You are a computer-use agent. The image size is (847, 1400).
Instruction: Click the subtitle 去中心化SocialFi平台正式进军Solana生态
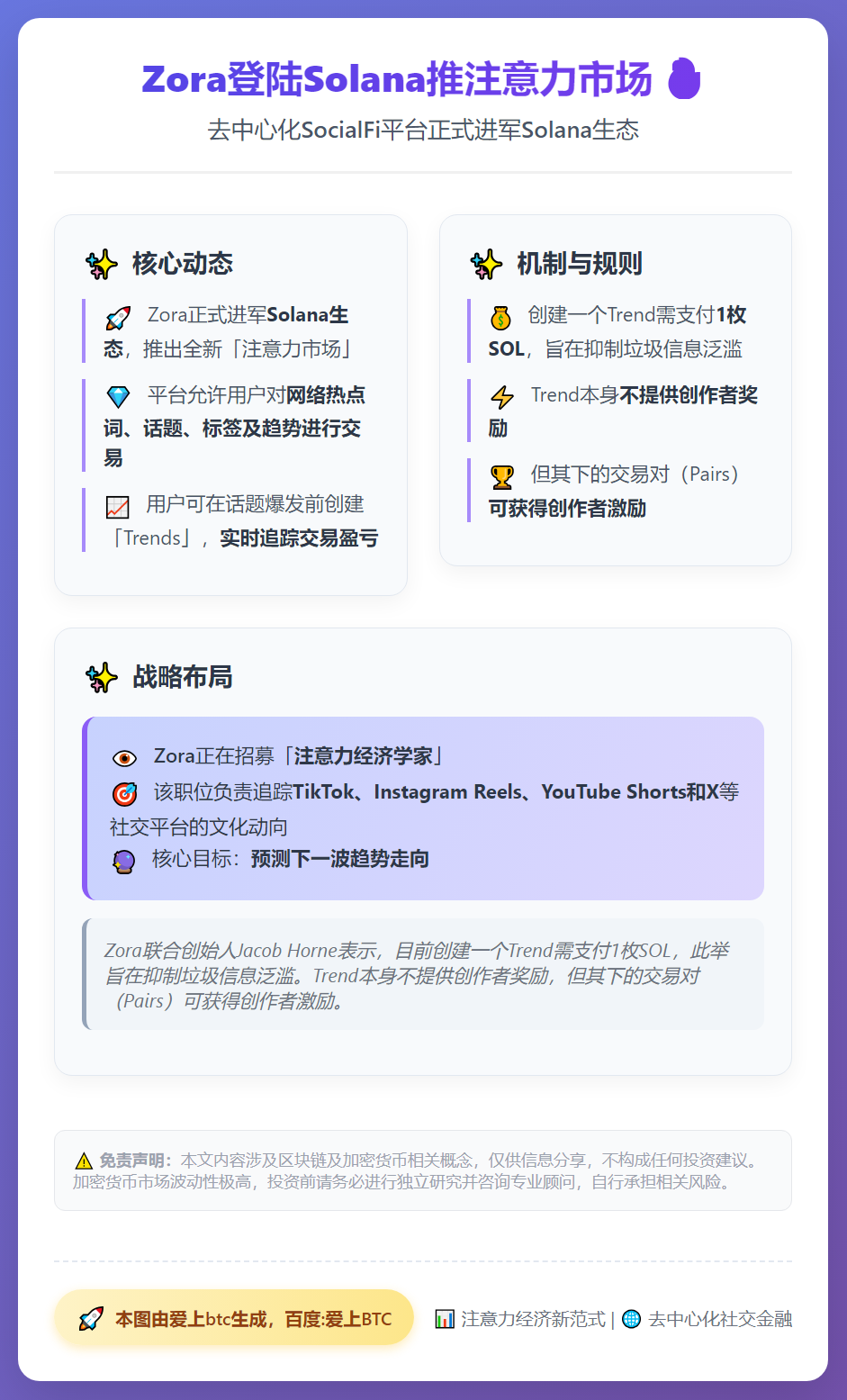423,130
